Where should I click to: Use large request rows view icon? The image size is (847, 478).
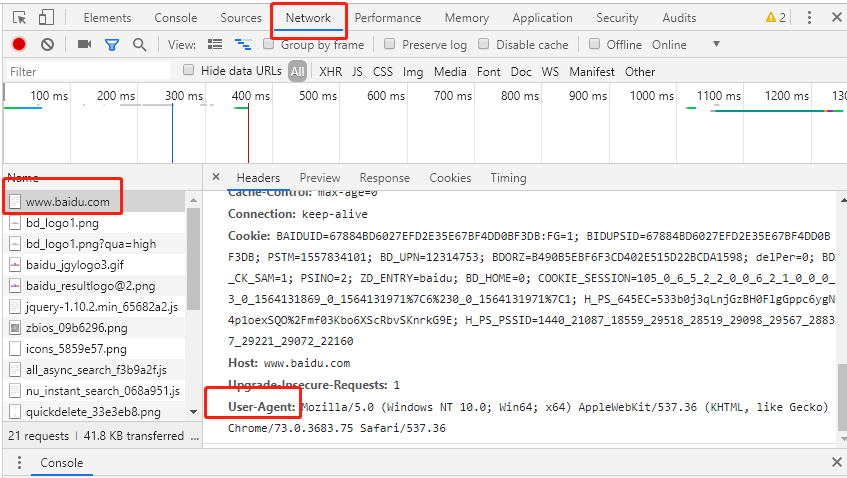215,44
